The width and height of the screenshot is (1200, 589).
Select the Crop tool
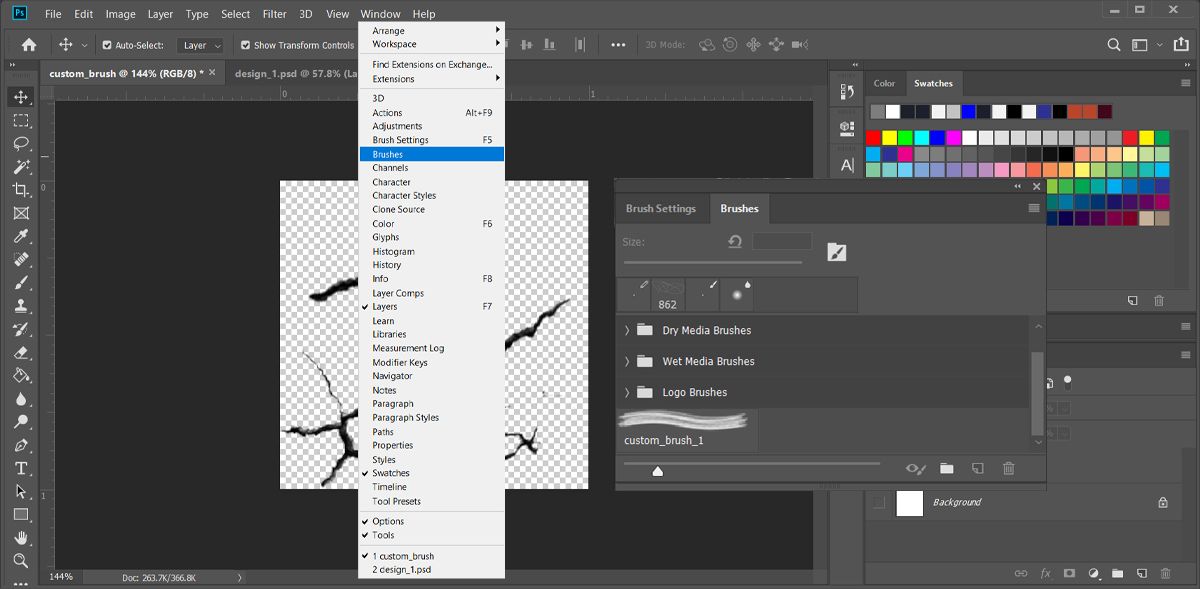tap(21, 190)
